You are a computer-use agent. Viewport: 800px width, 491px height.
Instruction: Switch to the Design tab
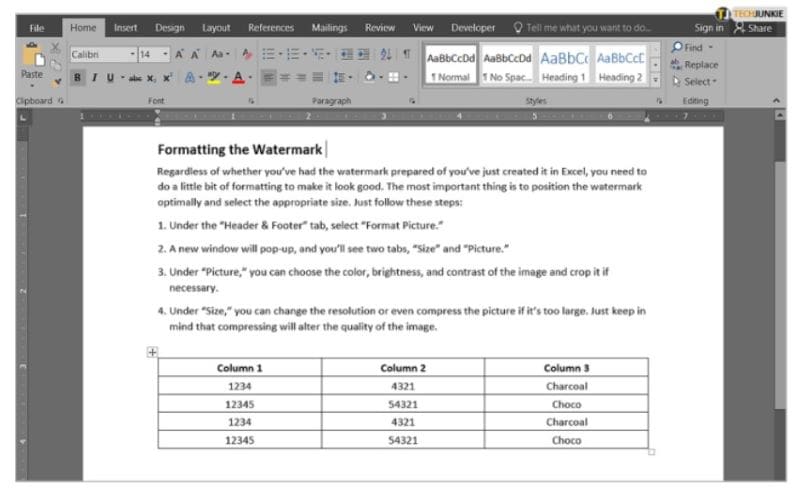pyautogui.click(x=170, y=28)
